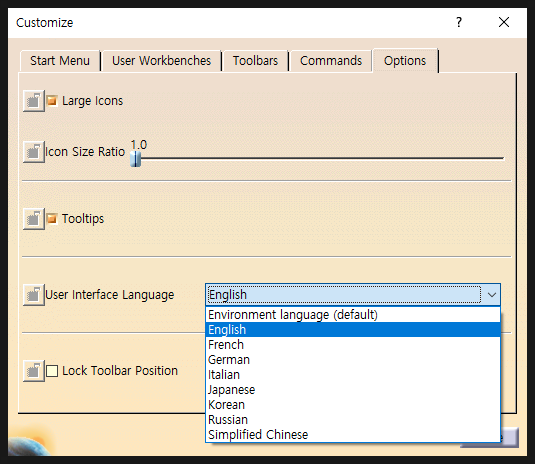Choose Environment language (default) option
535x464 pixels.
353,315
